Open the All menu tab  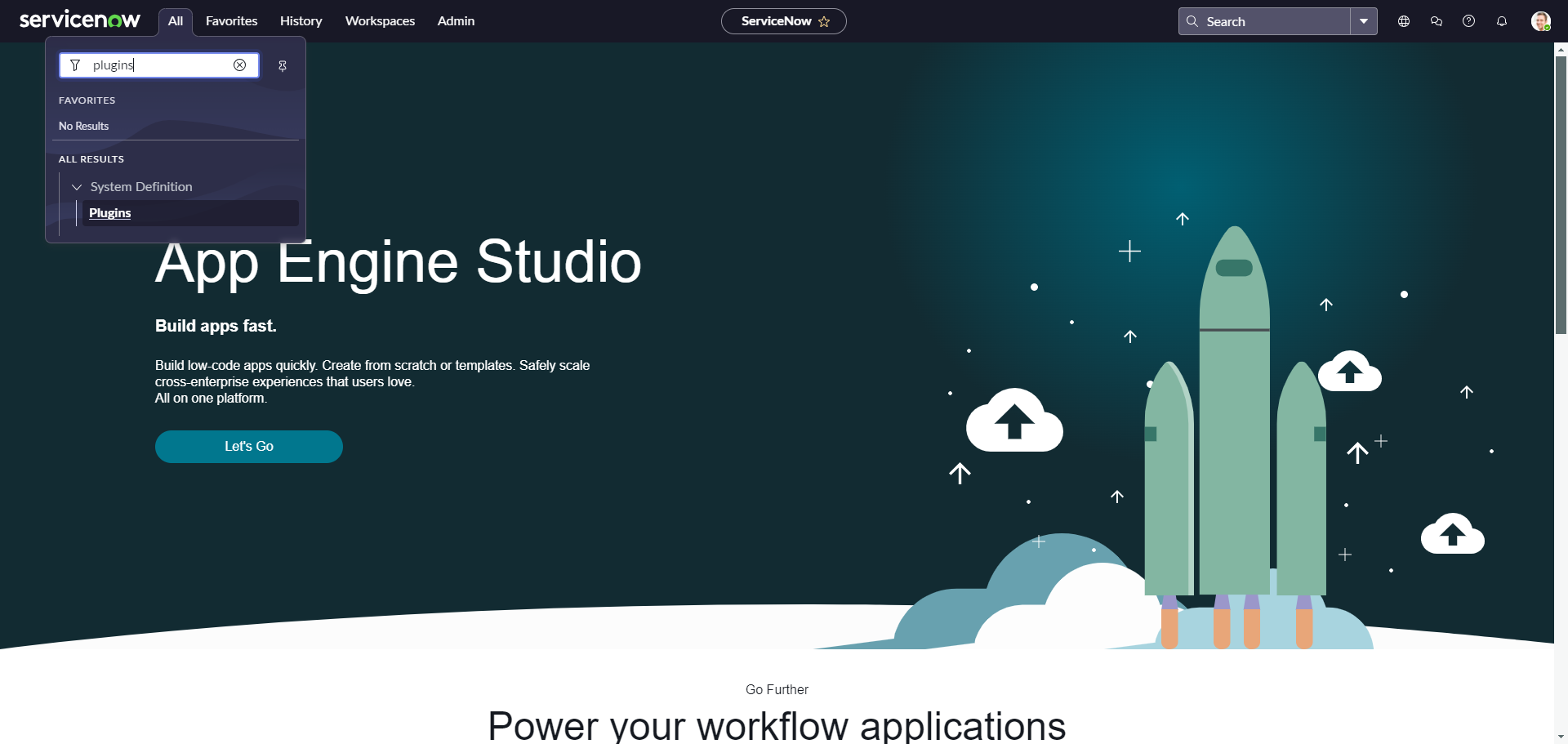(176, 21)
